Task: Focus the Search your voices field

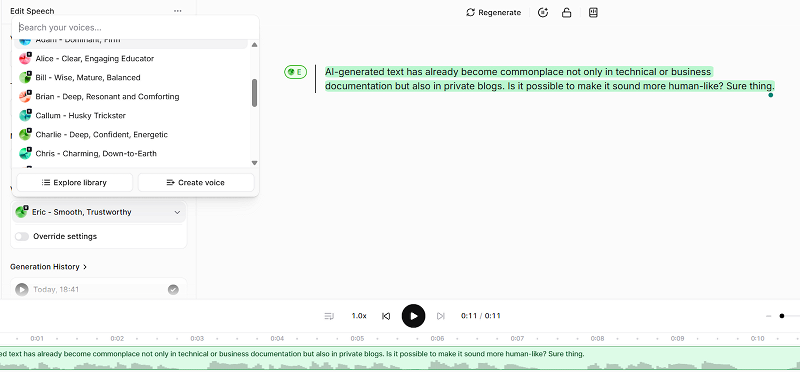Action: pos(135,28)
